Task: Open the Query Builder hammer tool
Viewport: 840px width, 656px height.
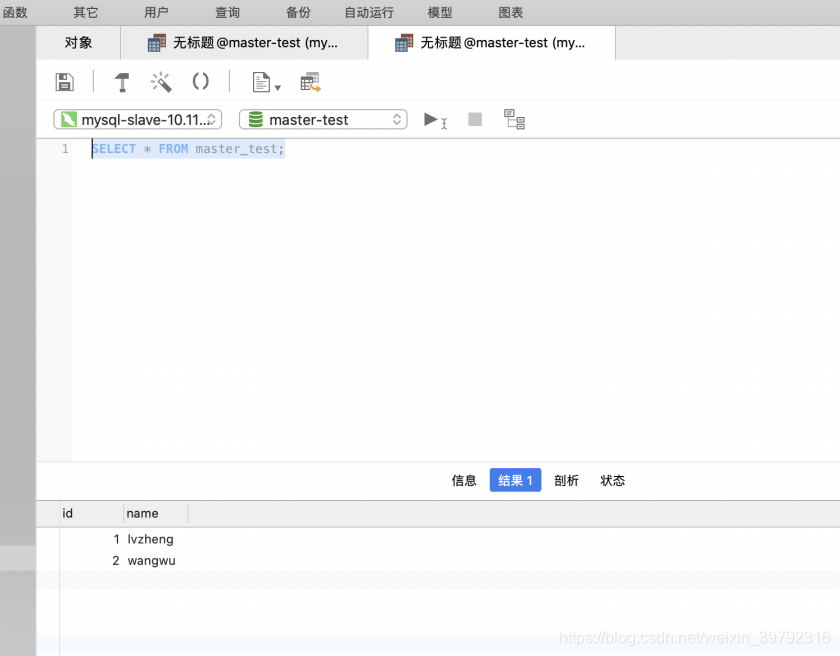Action: coord(122,82)
